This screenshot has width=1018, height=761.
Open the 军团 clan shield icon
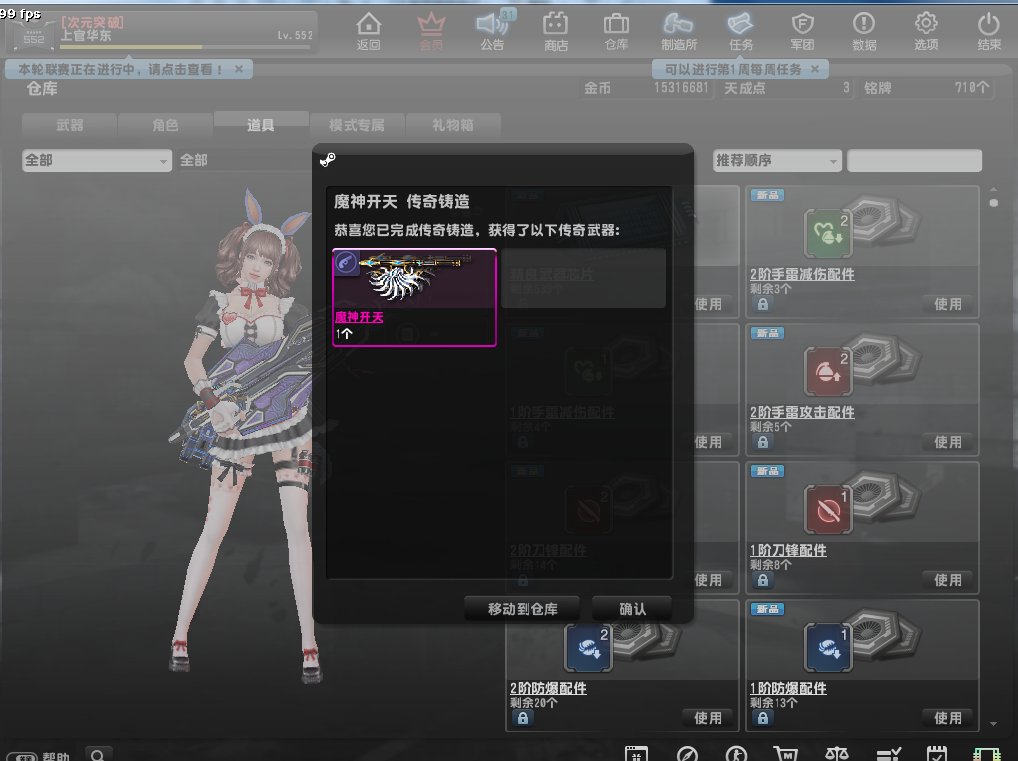(802, 31)
